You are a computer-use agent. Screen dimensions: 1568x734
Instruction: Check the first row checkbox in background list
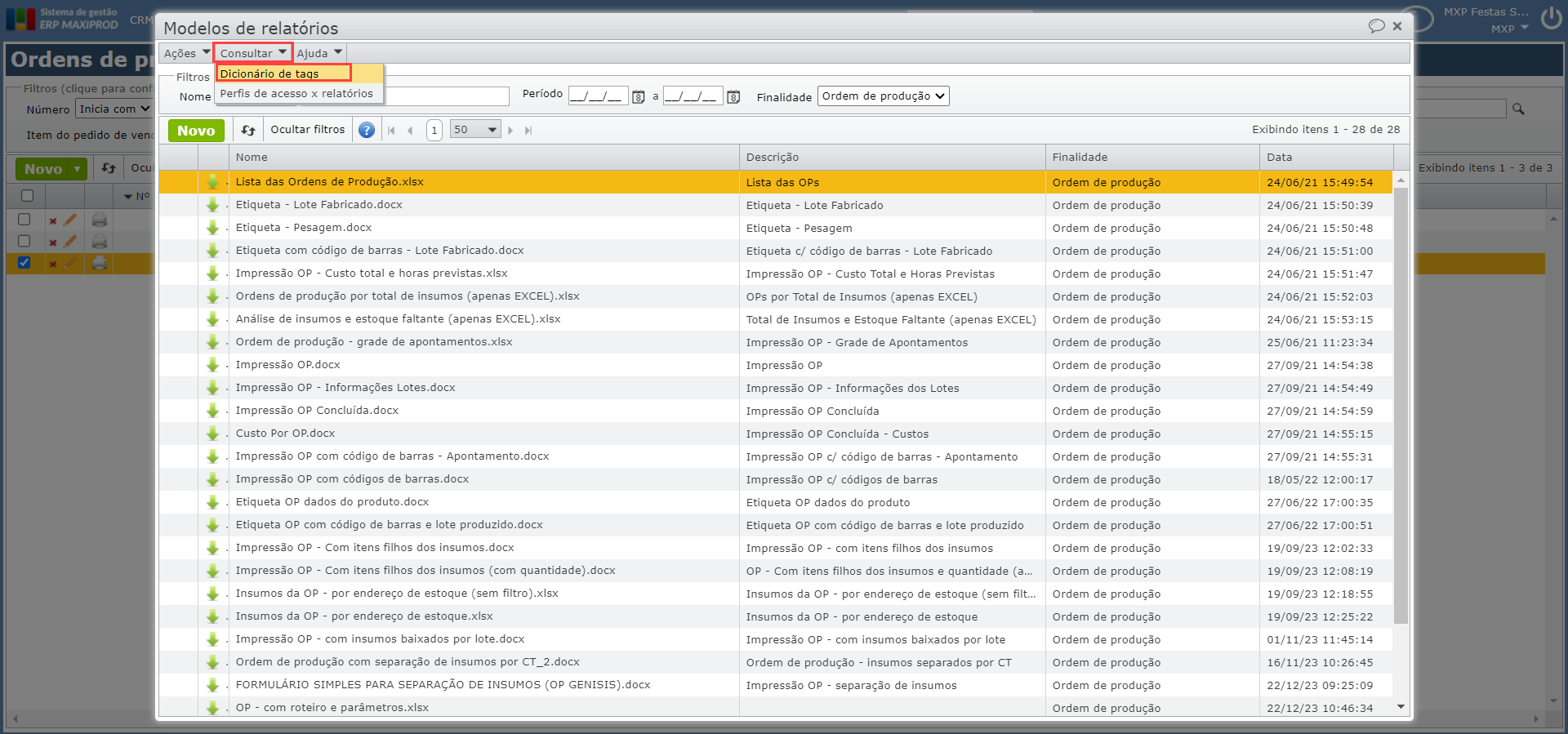click(x=24, y=220)
